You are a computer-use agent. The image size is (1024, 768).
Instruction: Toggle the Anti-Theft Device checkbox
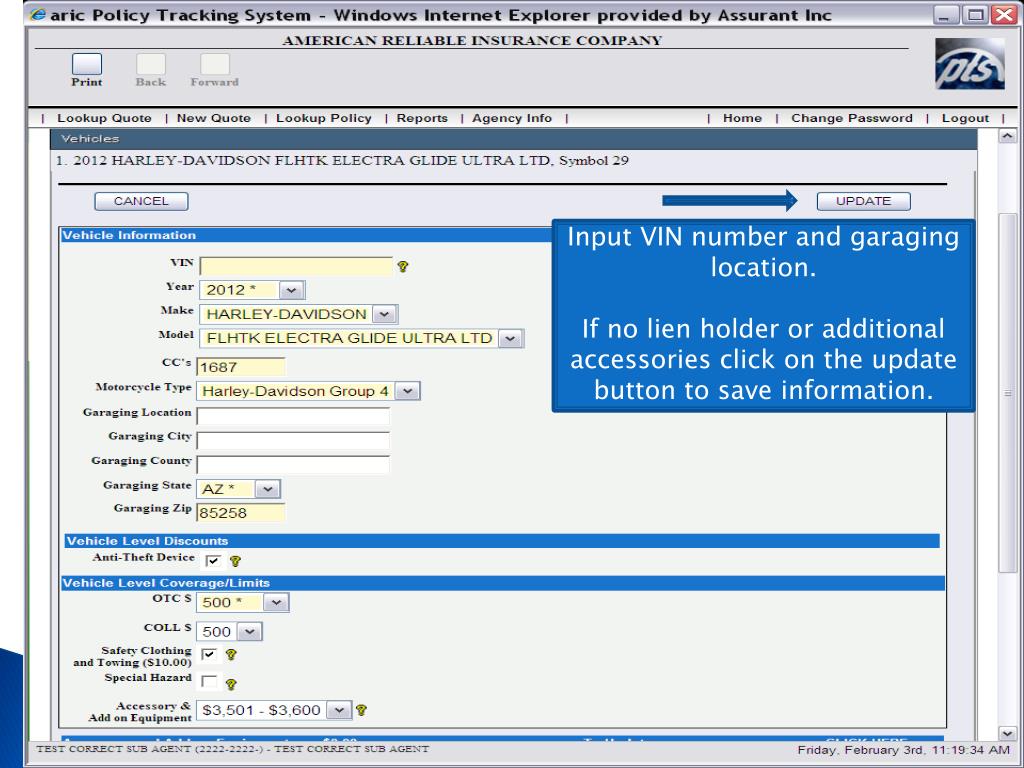[x=213, y=561]
